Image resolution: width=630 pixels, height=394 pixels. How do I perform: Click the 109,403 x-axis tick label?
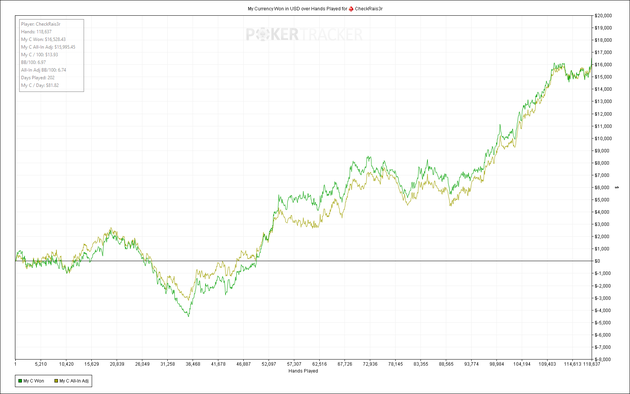(547, 364)
